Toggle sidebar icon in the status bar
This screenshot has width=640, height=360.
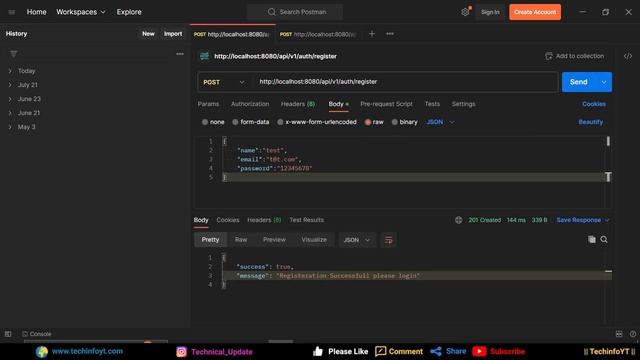click(8, 334)
